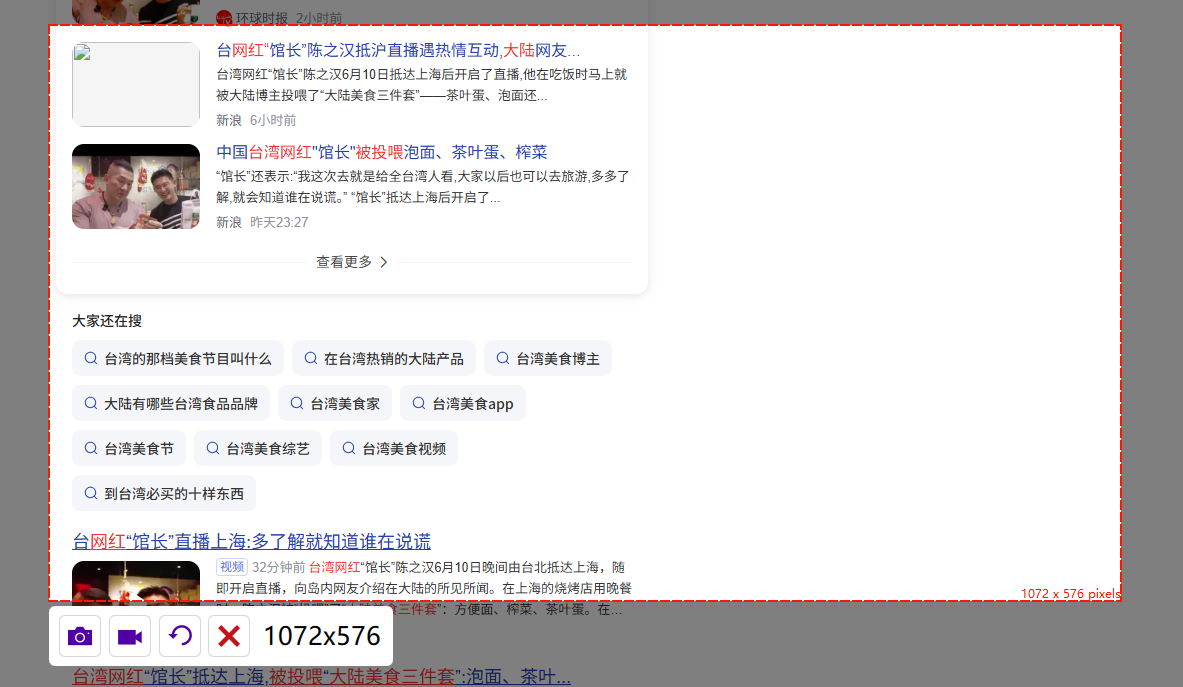Viewport: 1183px width, 687px height.
Task: Click the 1072x576 size readout in toolbar
Action: pos(321,636)
